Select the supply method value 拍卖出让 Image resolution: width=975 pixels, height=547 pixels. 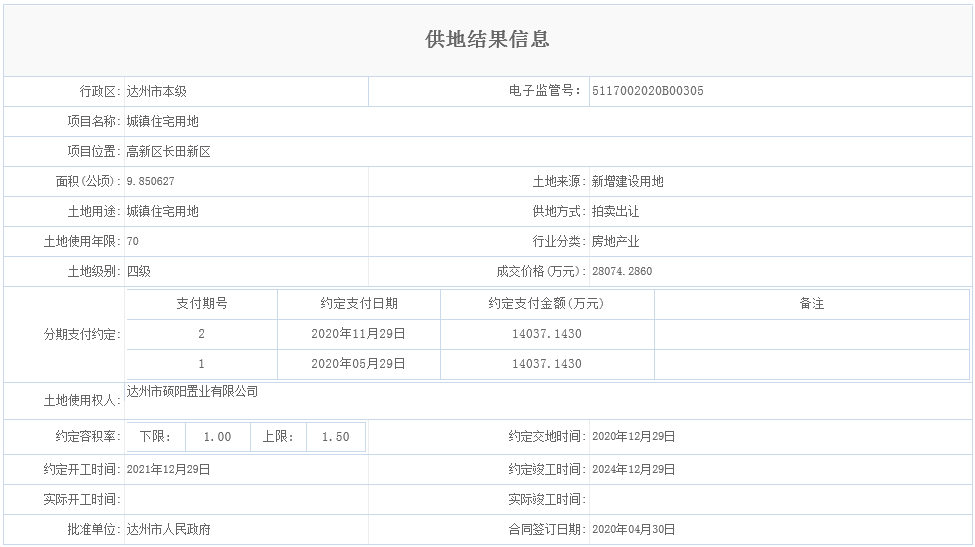click(615, 211)
